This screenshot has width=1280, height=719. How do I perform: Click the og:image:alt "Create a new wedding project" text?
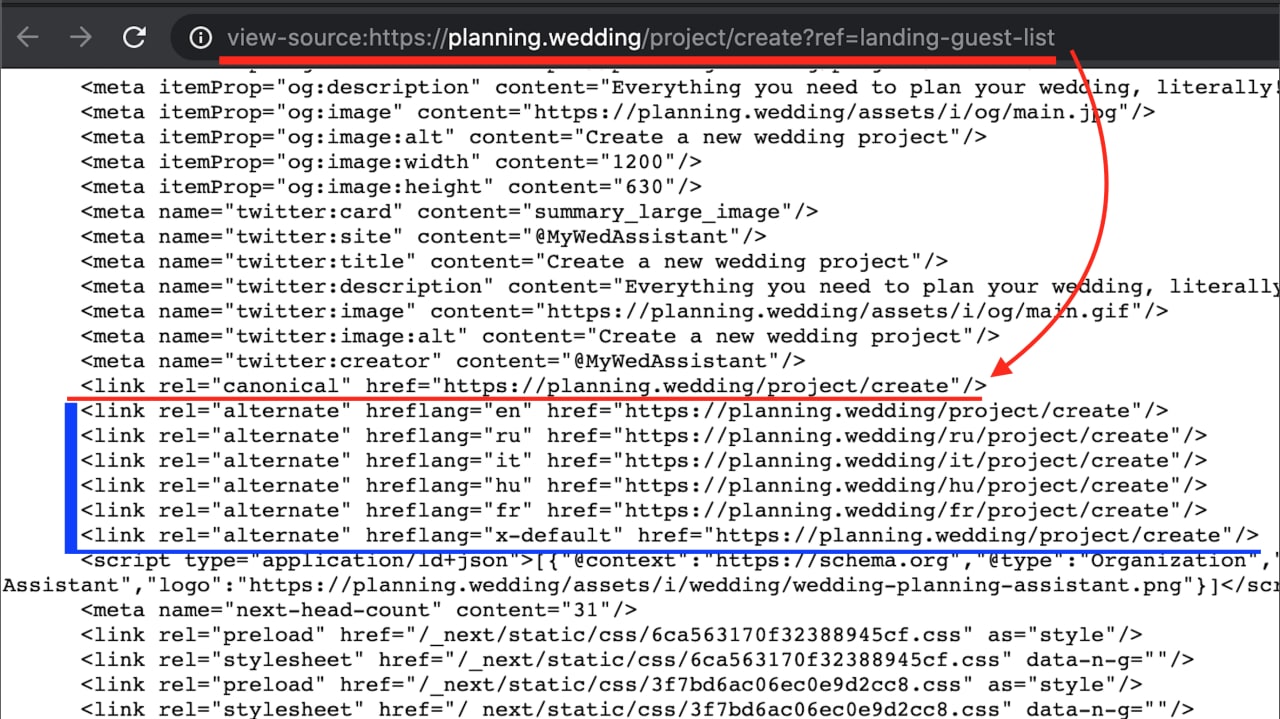coord(767,137)
